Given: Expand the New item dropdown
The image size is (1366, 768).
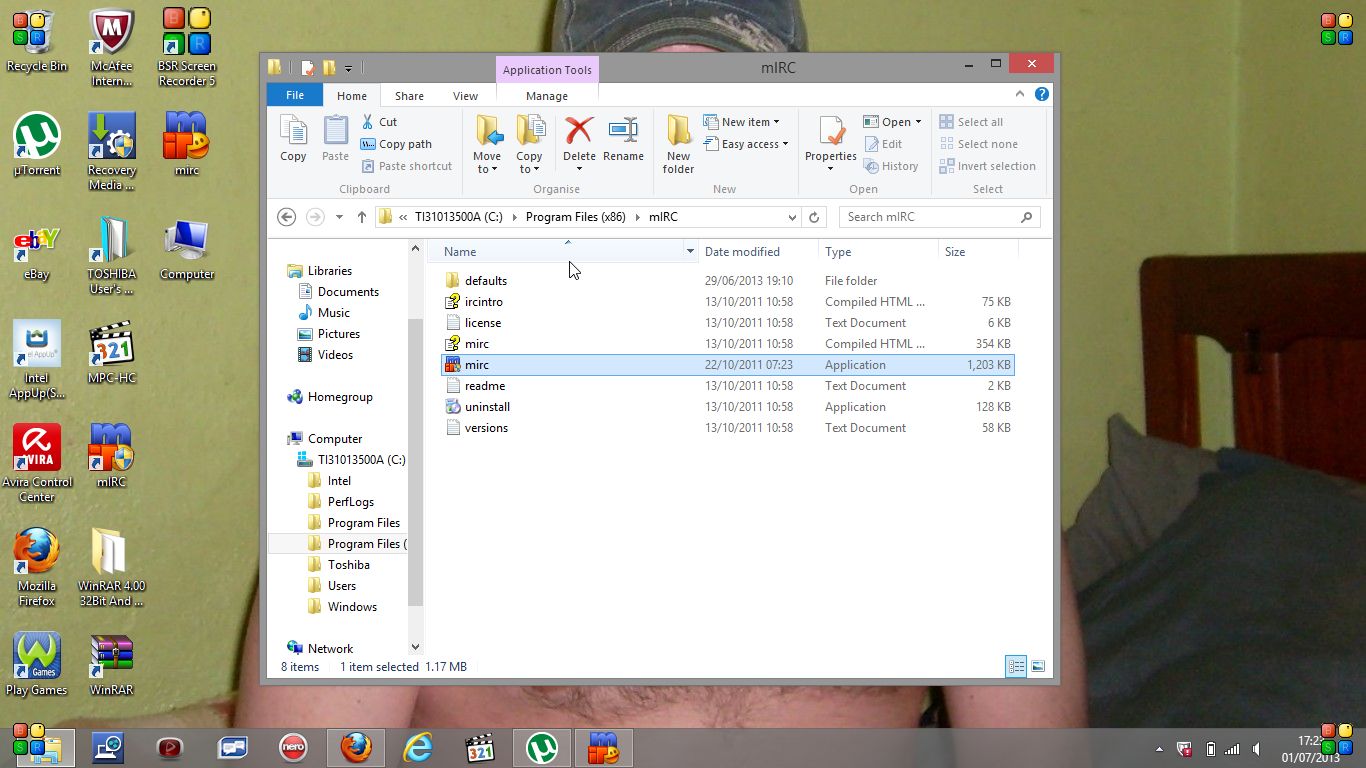Looking at the screenshot, I should [x=741, y=122].
